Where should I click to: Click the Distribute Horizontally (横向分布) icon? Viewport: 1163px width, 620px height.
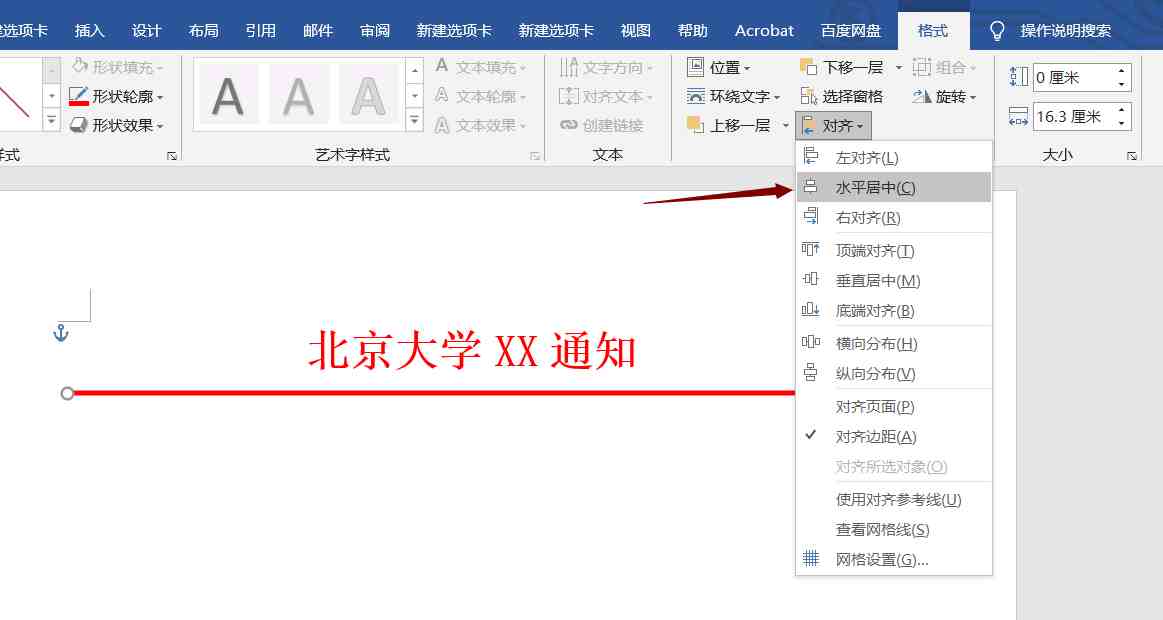pos(811,343)
